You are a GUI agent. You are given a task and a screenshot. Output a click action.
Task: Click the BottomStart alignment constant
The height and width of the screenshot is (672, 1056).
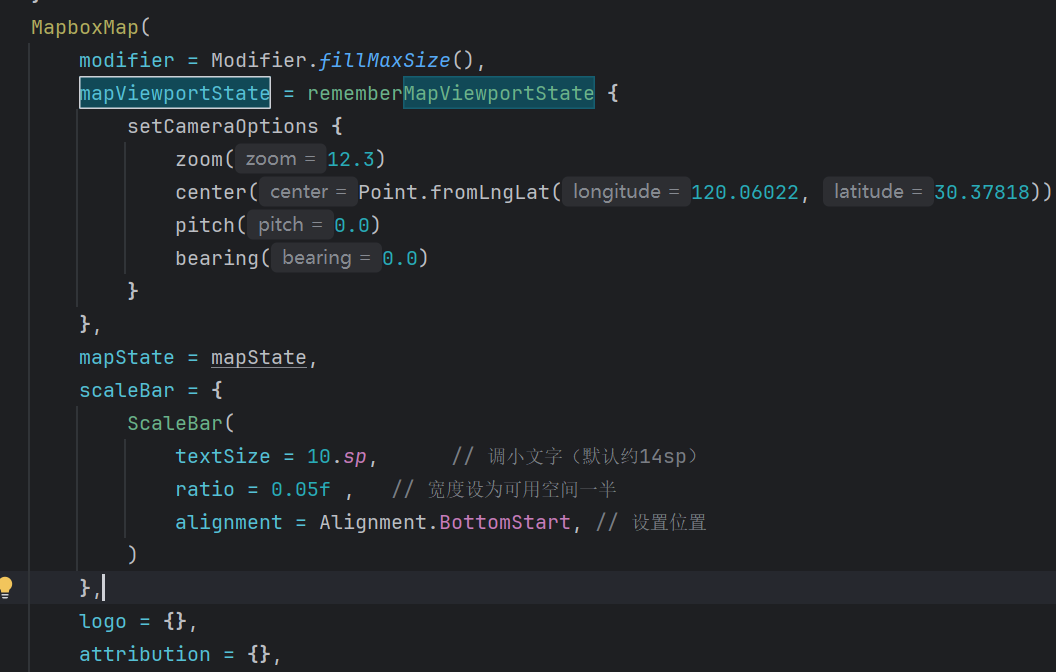(x=505, y=522)
